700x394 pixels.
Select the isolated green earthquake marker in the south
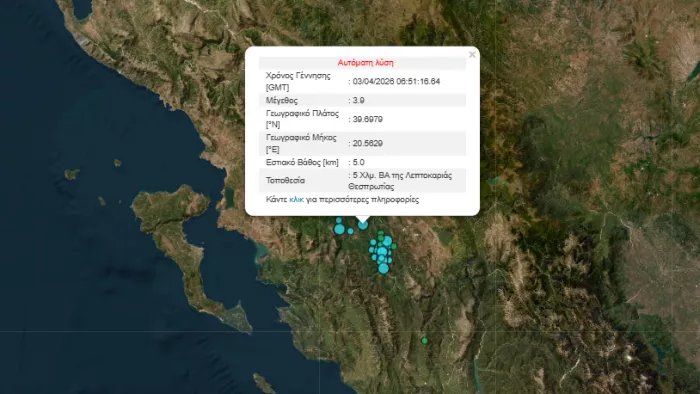tap(425, 340)
